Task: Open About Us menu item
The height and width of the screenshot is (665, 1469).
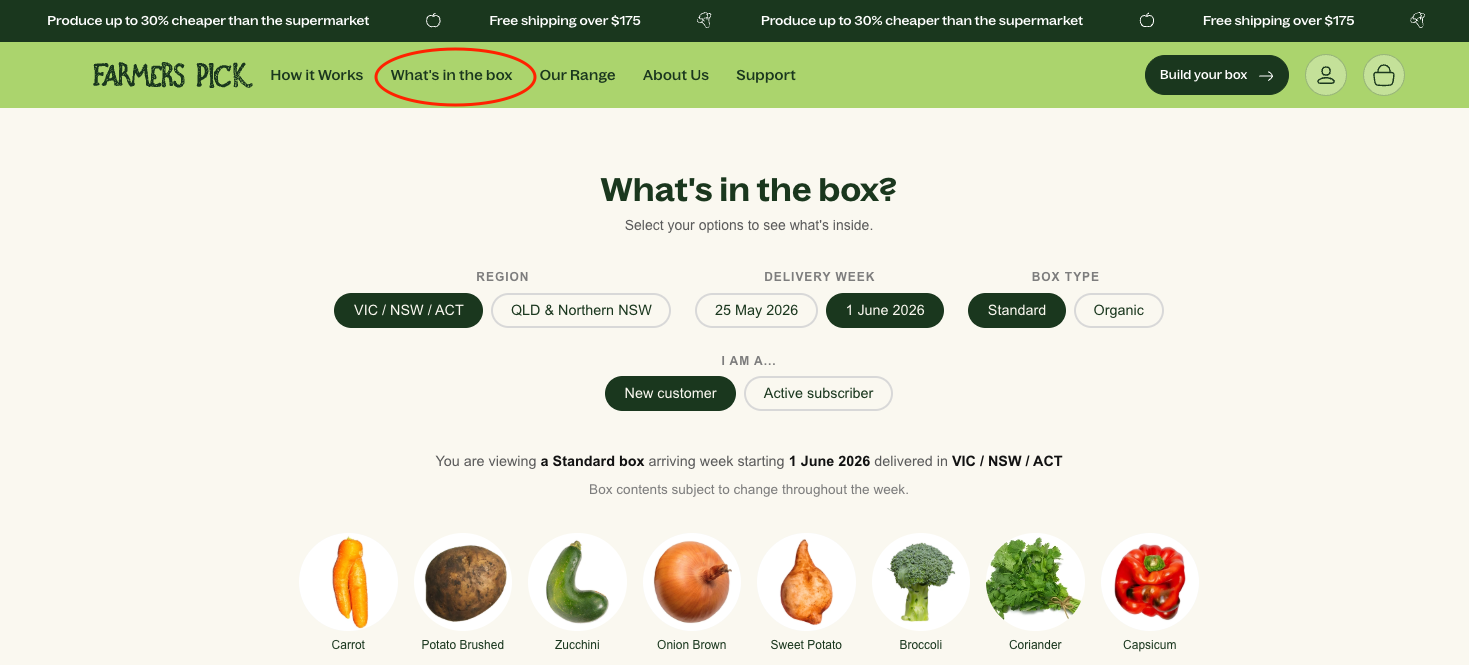Action: 676,75
